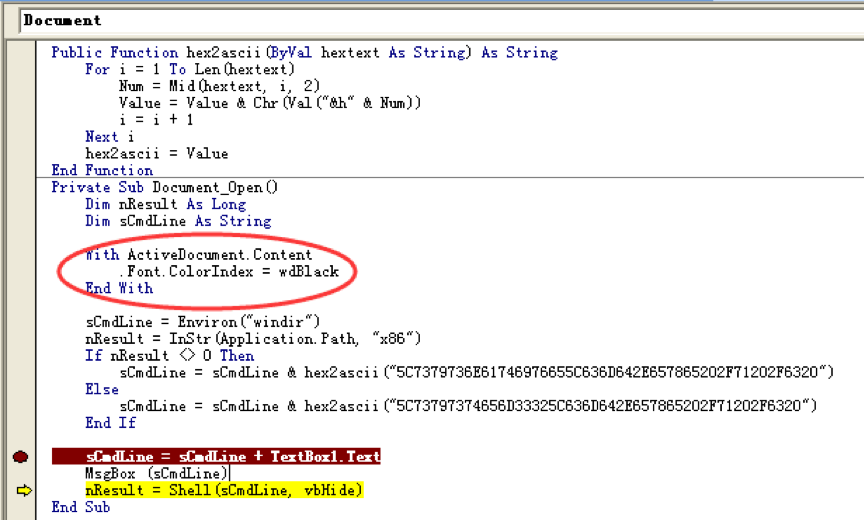Click the highlighted 'sCmdLine + TextBox1.Text' breakpoint line

click(216, 456)
